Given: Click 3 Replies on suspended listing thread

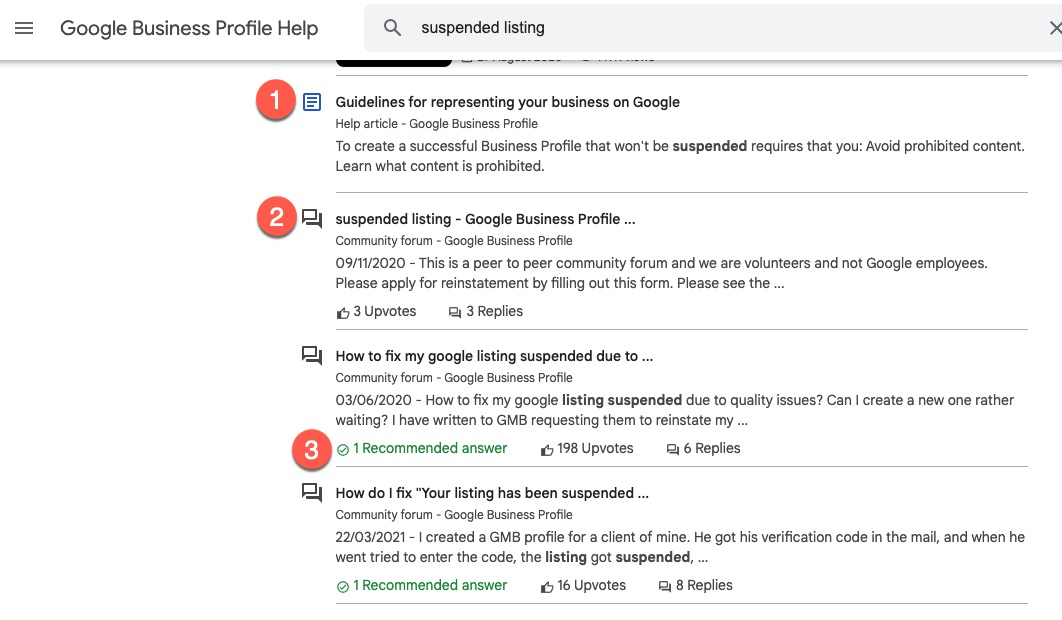Looking at the screenshot, I should point(494,312).
